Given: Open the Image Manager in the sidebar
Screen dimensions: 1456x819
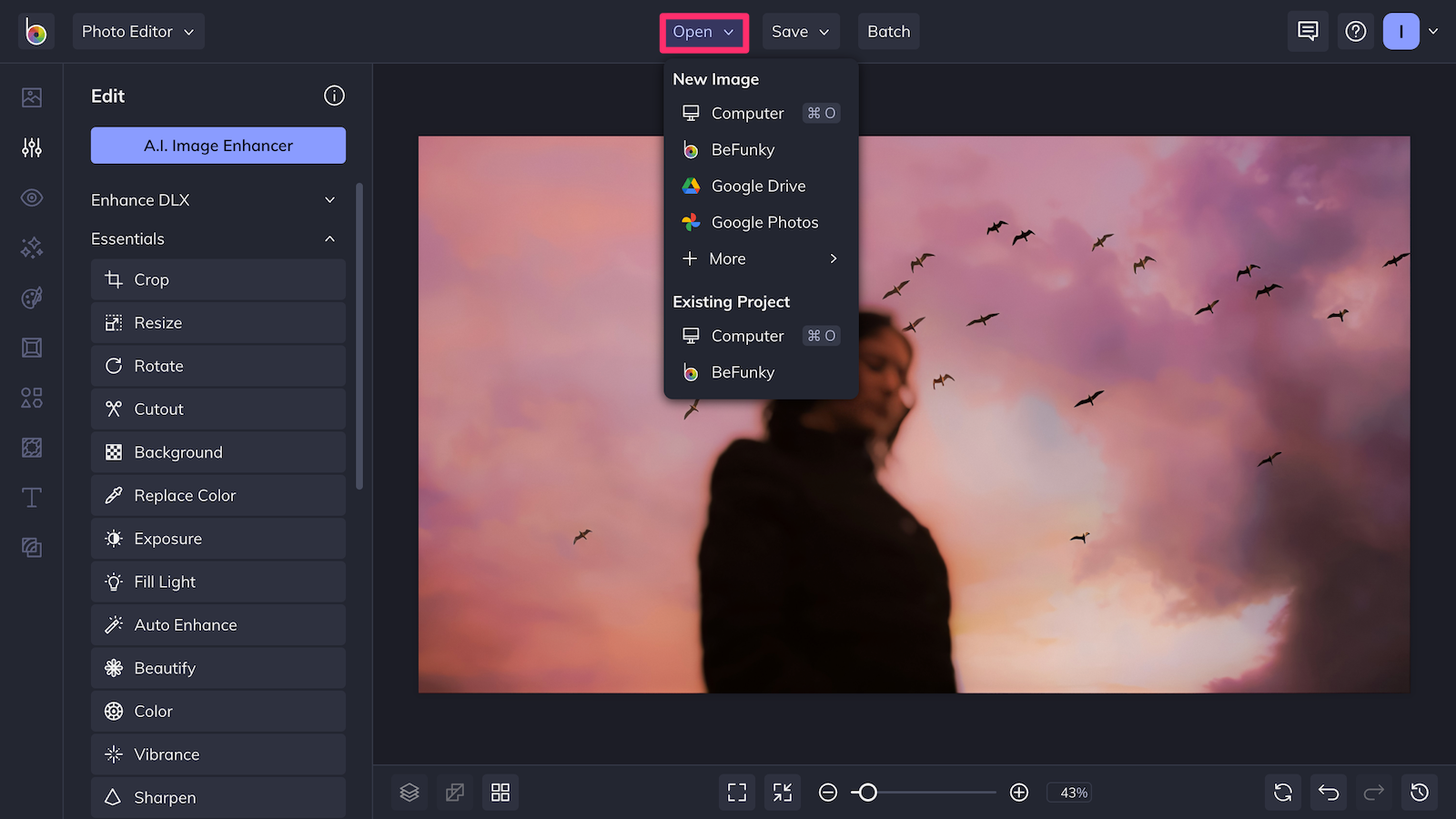Looking at the screenshot, I should click(31, 96).
